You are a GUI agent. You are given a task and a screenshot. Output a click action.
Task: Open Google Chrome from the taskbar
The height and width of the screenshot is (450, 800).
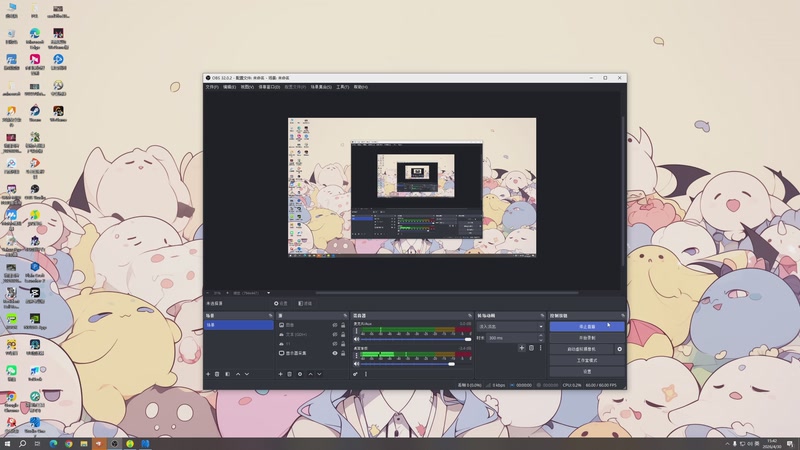[x=68, y=444]
